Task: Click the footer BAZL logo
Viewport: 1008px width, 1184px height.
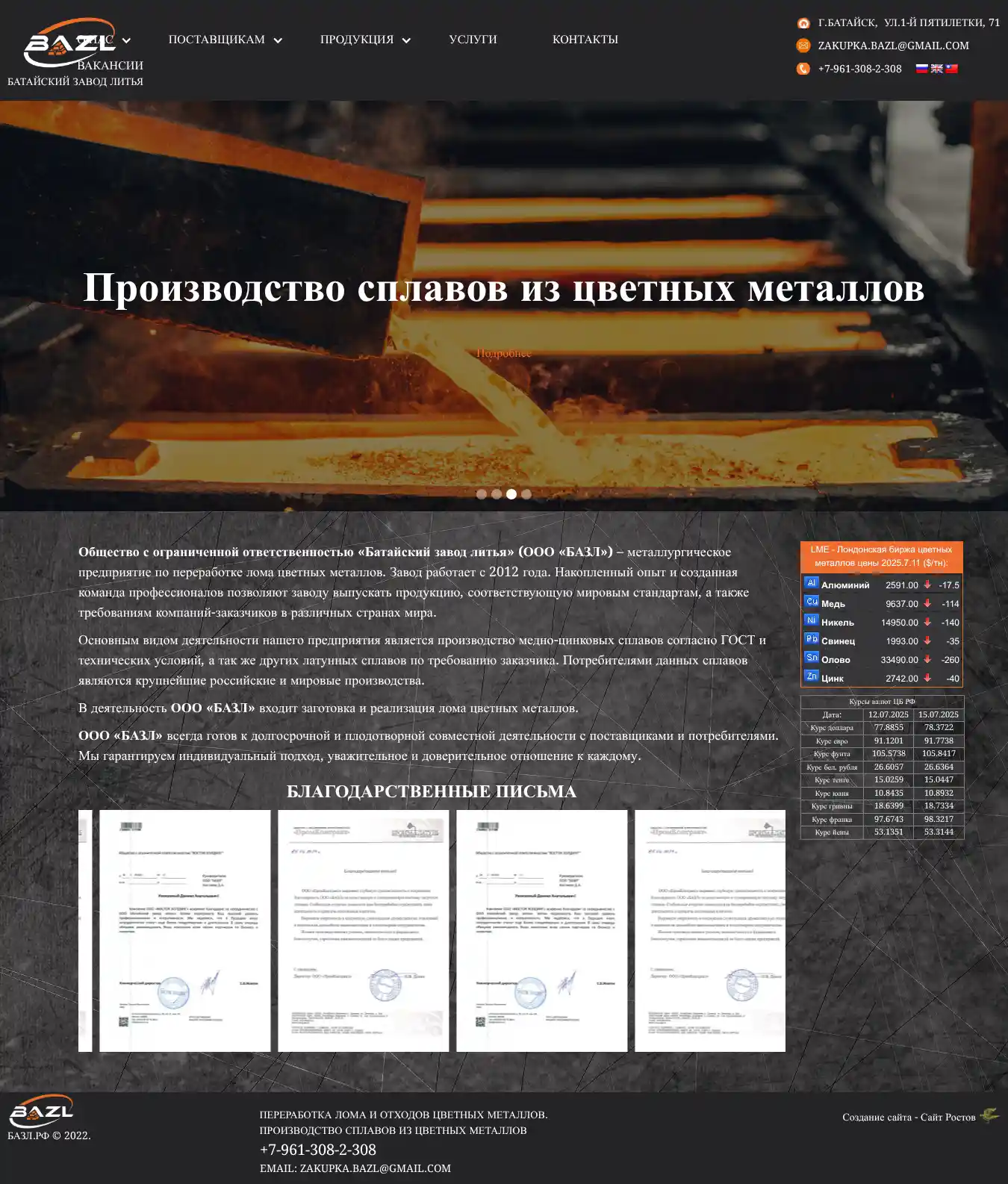Action: click(x=41, y=1112)
